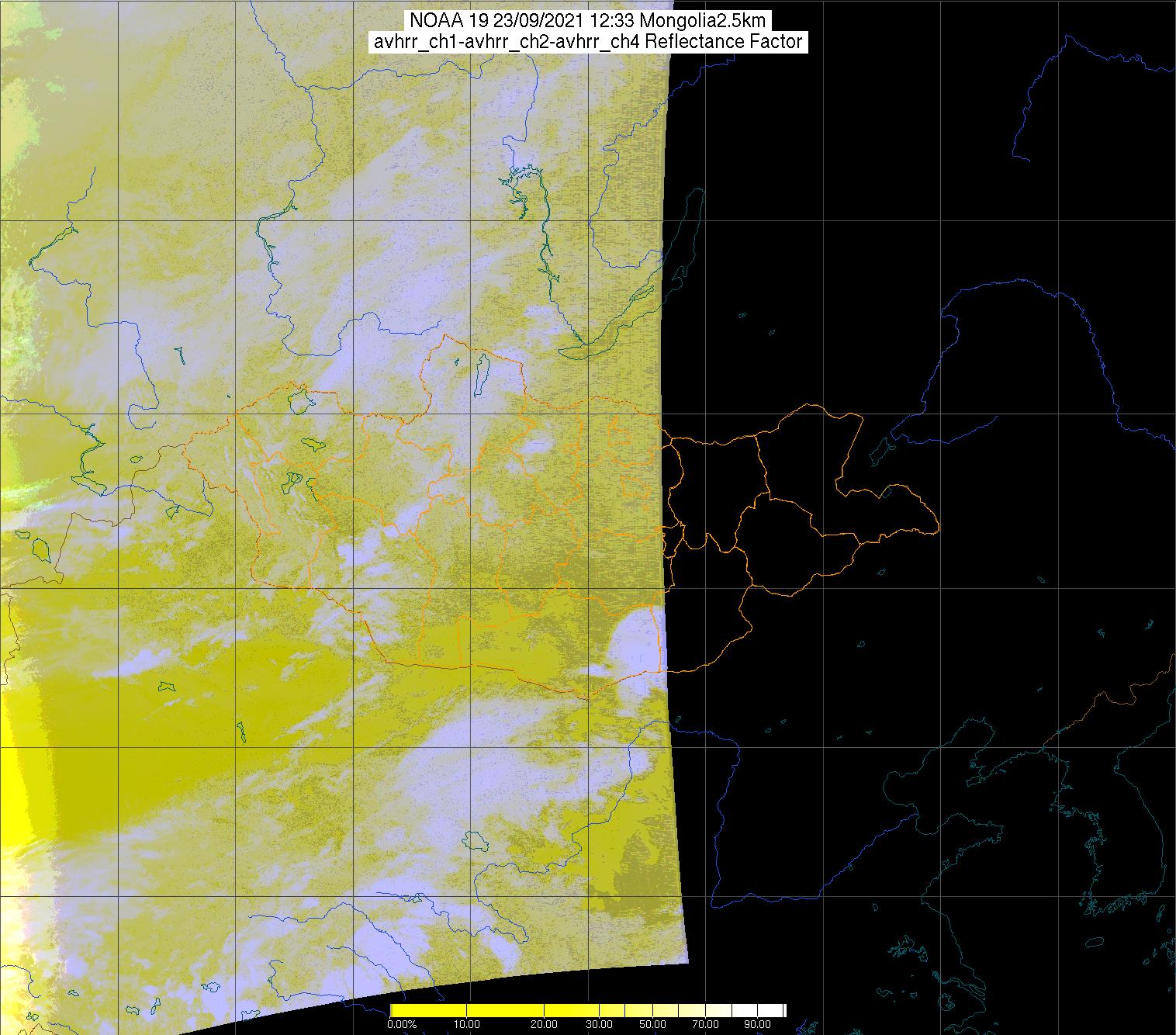Click the "10.00" color bar tick label
Screen dimensions: 1176x1035
[x=467, y=1024]
